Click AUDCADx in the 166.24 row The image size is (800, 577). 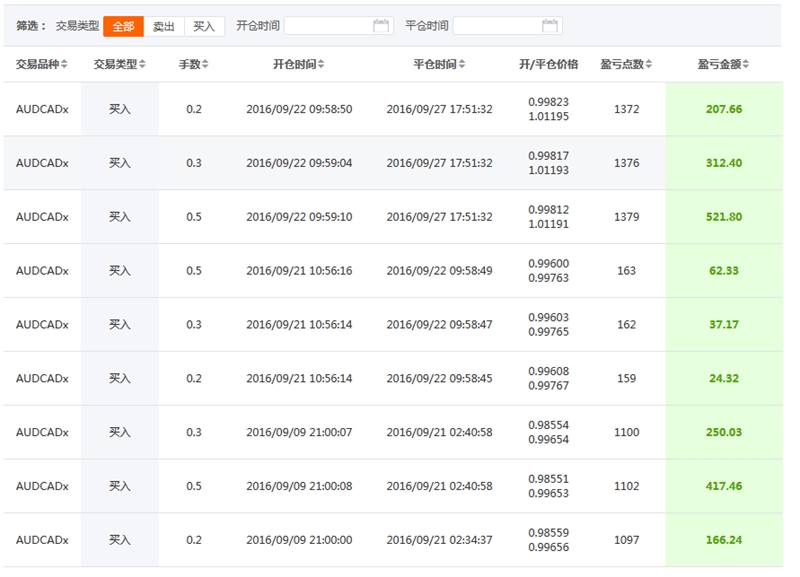(42, 540)
